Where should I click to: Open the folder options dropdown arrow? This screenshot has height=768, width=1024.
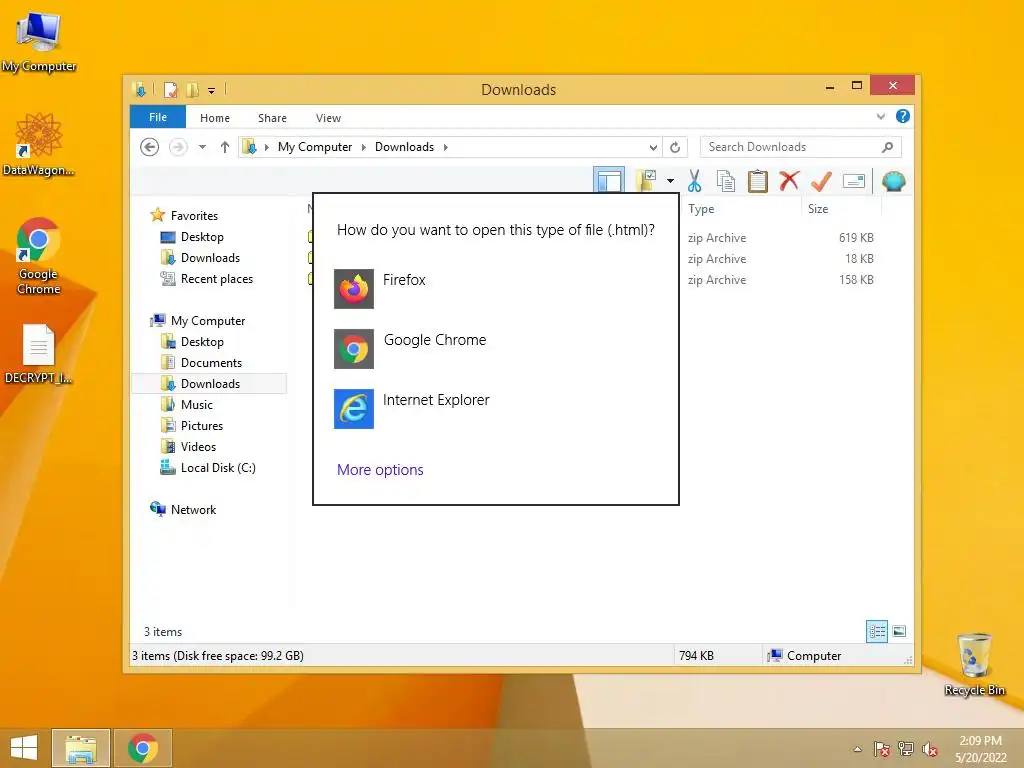(671, 181)
